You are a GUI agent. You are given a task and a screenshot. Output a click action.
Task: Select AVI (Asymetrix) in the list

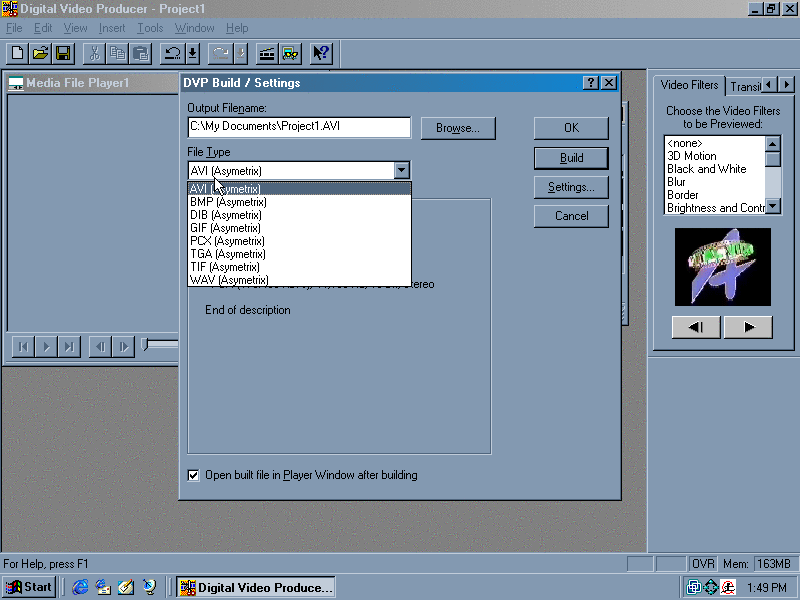(299, 189)
